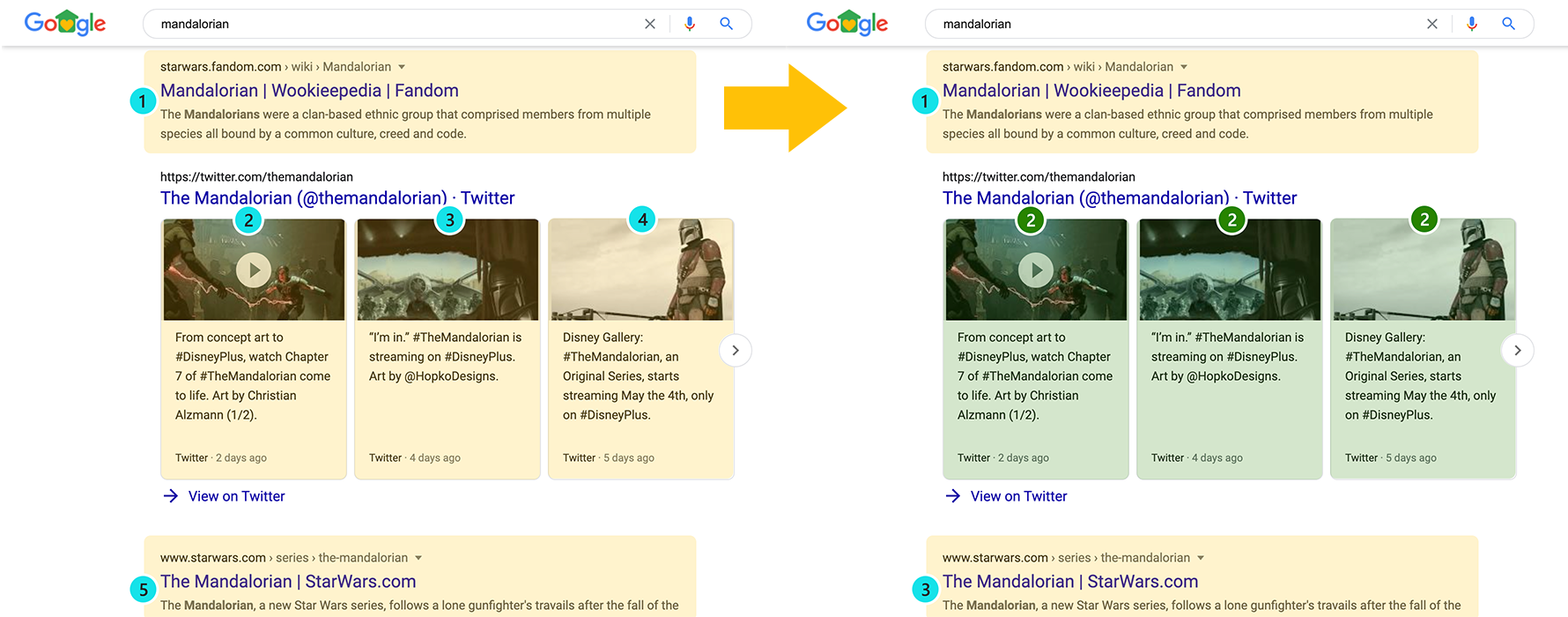Open Google logo on the left results page

[x=65, y=23]
